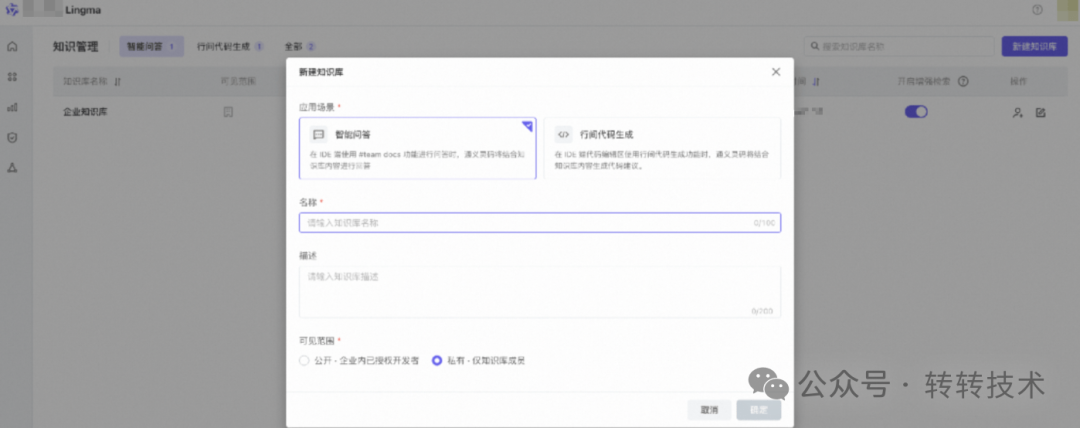Open the sidebar bar-chart statistics icon

click(x=12, y=107)
